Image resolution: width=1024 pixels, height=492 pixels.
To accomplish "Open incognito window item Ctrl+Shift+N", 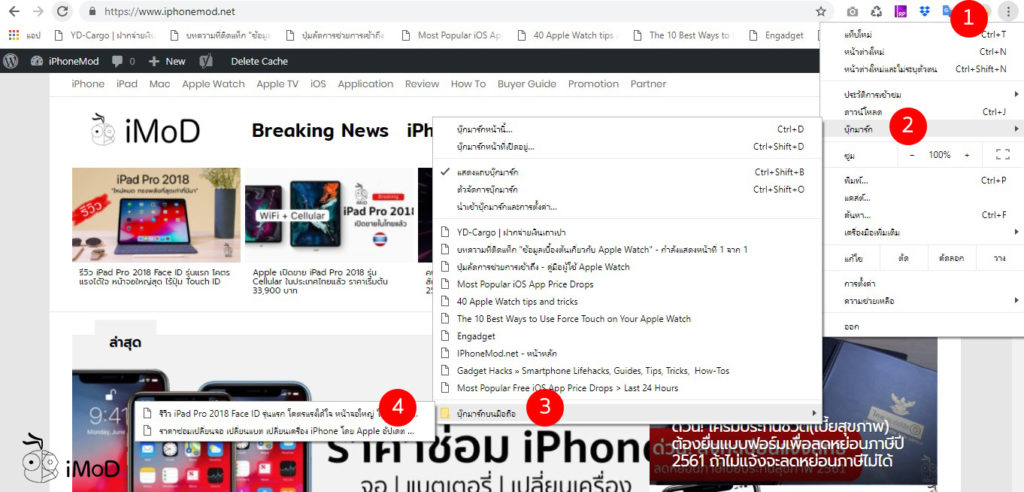I will [923, 69].
